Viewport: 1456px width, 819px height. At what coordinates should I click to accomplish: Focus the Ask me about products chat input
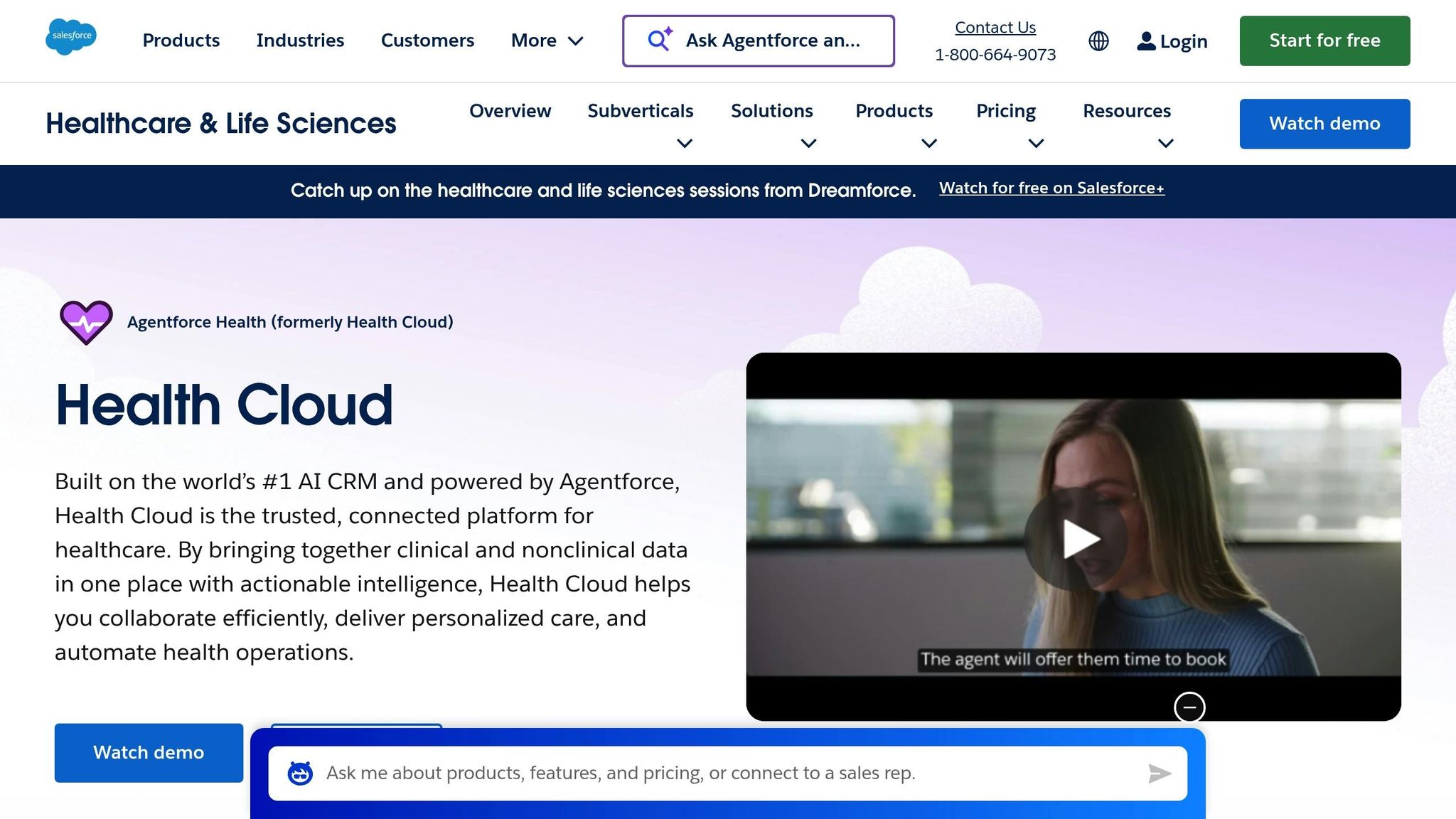[728, 773]
